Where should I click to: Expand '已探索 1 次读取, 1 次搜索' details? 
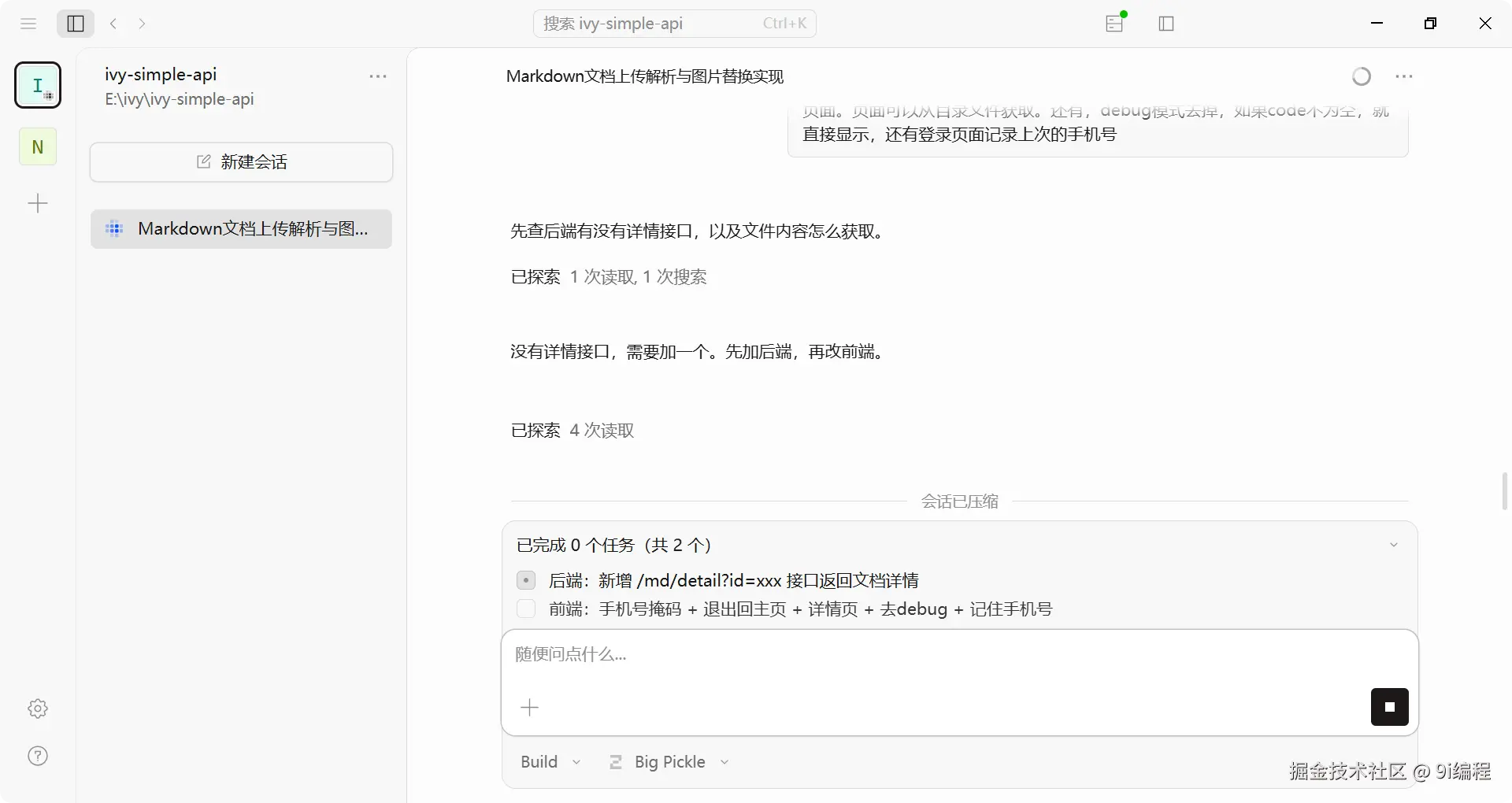click(x=609, y=277)
